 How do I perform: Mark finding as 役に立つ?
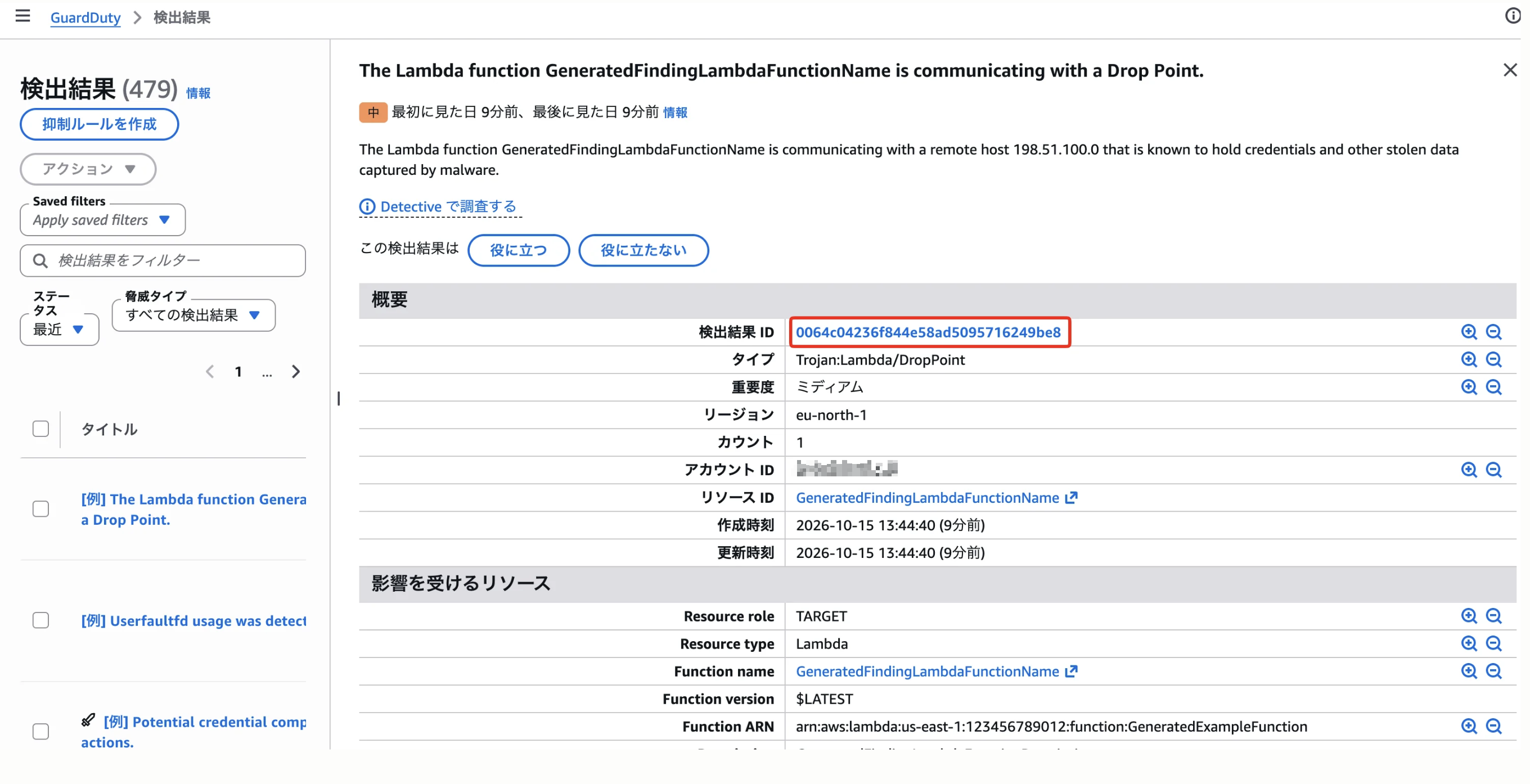[x=519, y=250]
